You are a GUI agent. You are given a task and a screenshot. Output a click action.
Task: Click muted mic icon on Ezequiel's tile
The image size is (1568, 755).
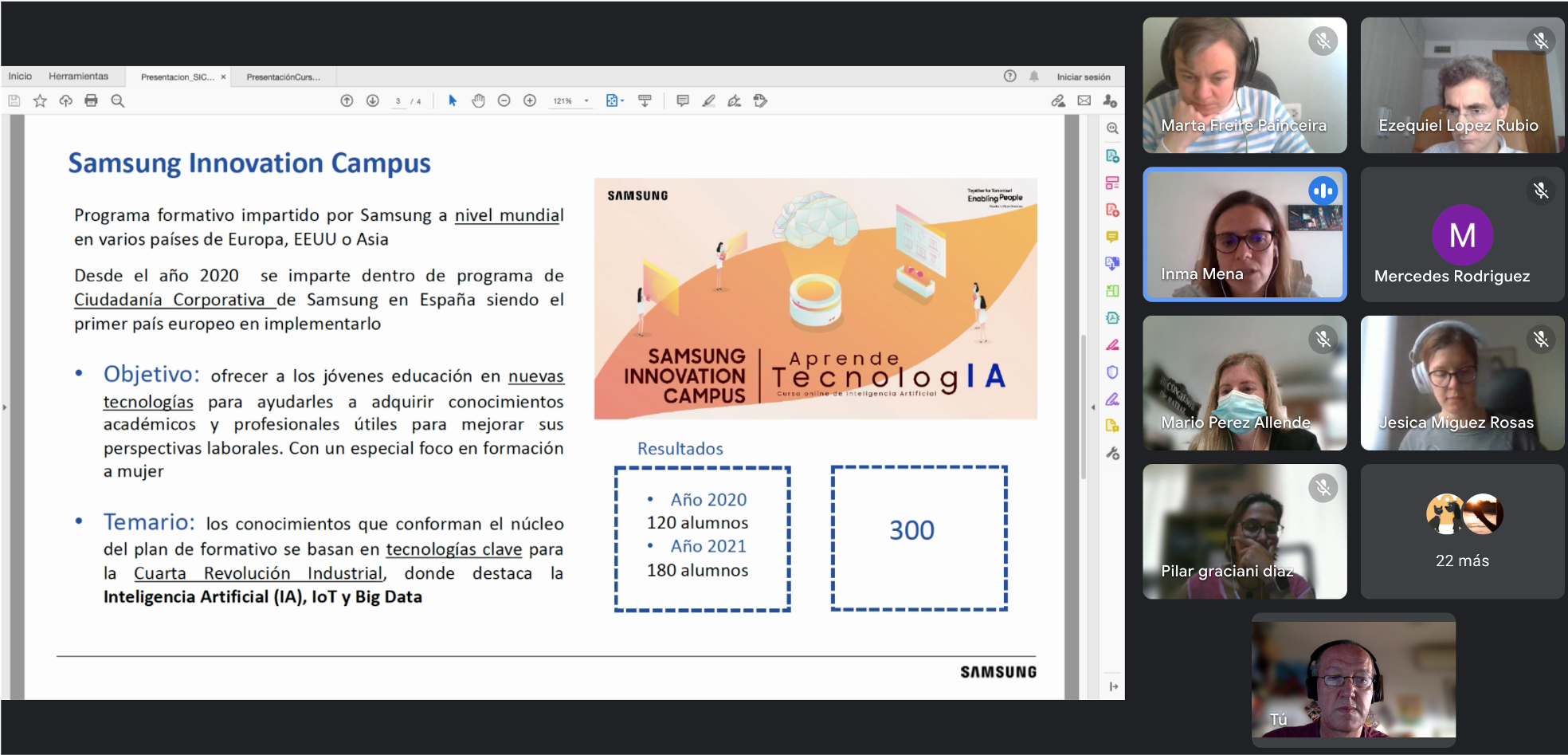pyautogui.click(x=1541, y=41)
